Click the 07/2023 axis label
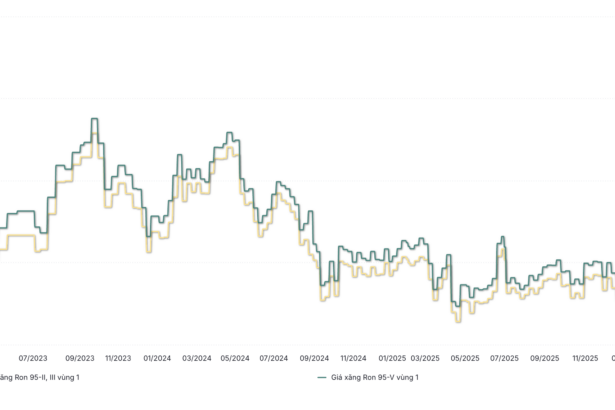Image resolution: width=615 pixels, height=410 pixels. 33,358
